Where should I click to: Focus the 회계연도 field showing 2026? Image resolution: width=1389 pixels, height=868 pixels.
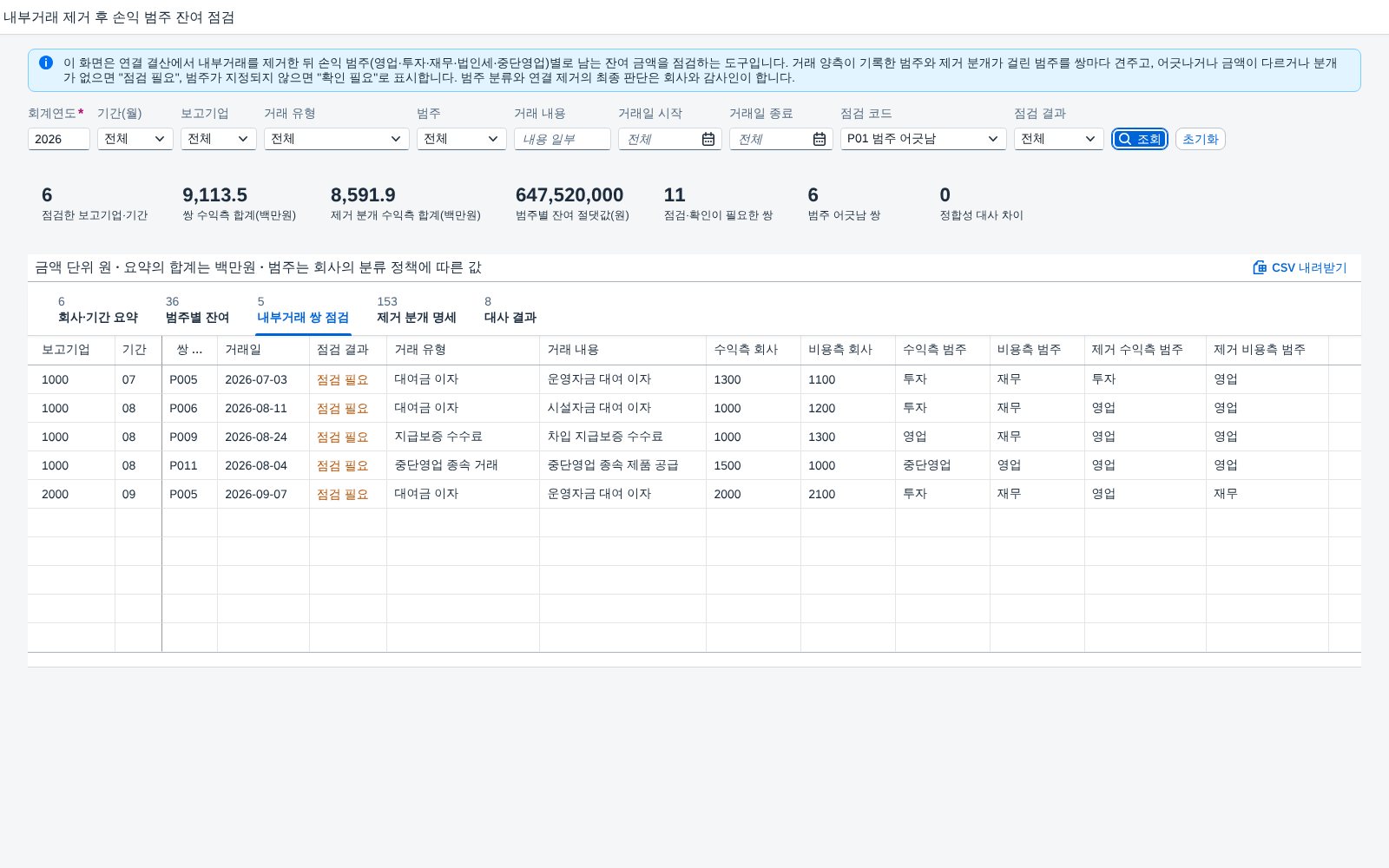point(59,139)
